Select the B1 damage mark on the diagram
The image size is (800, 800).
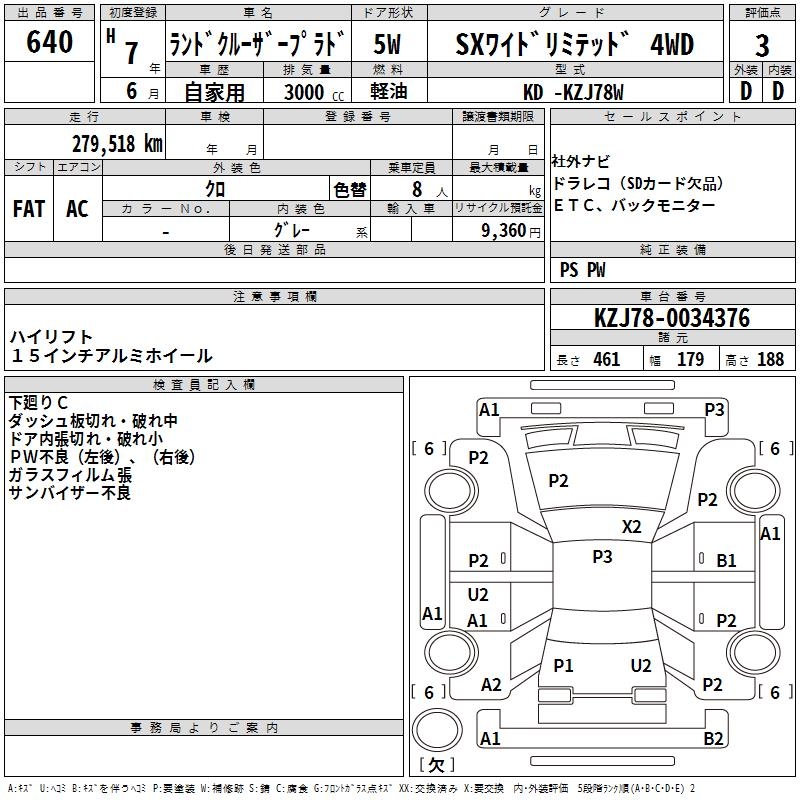pyautogui.click(x=726, y=561)
